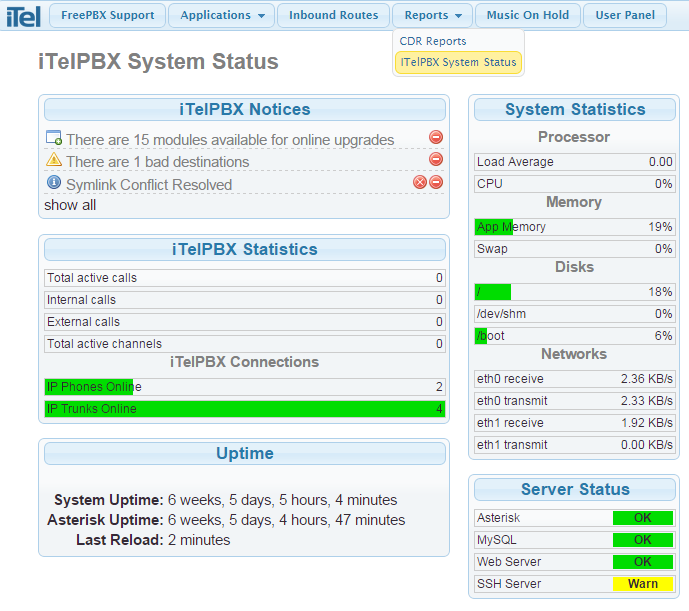Click the iTel logo
The image size is (689, 611).
(x=23, y=16)
